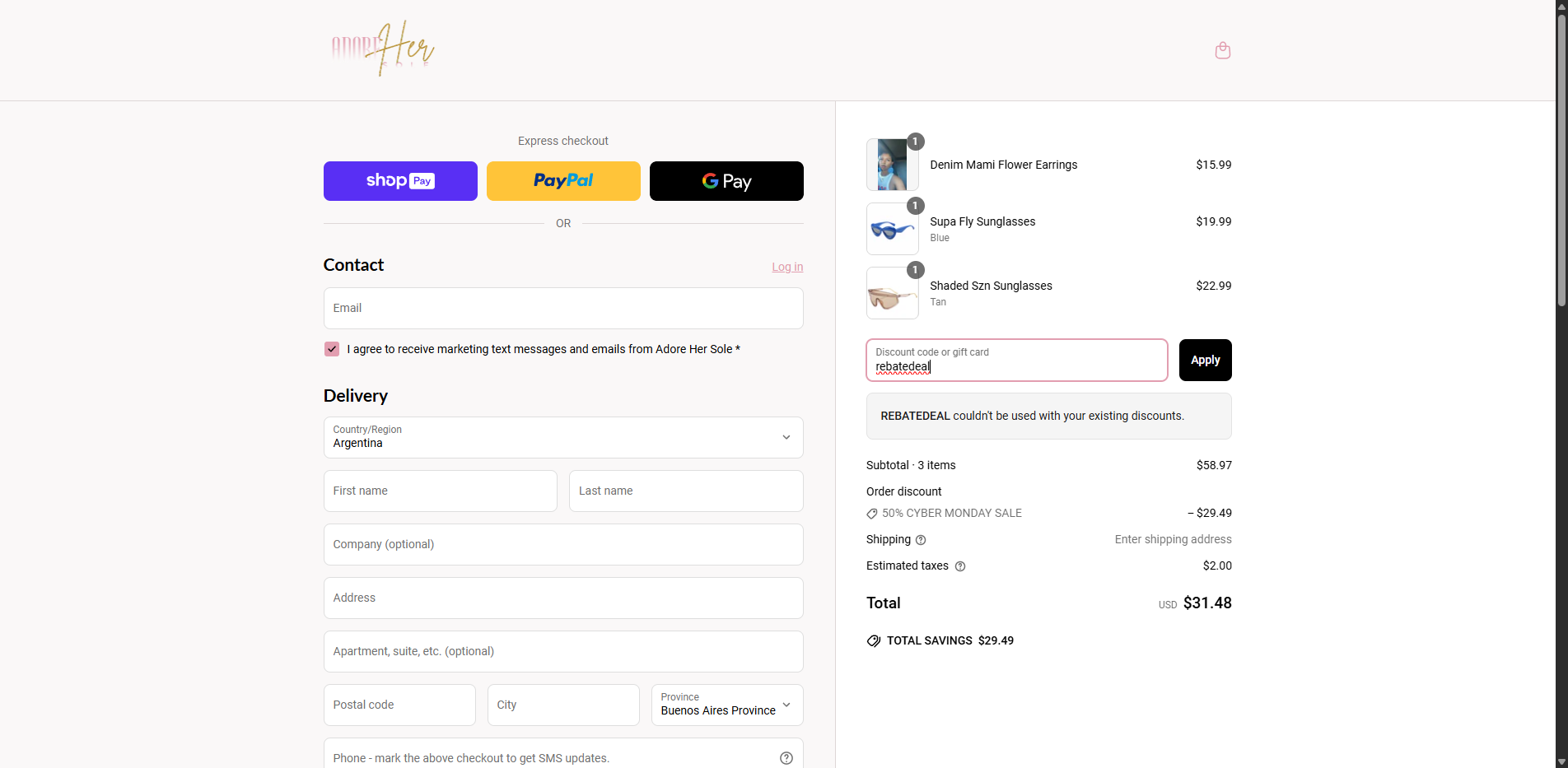Click the Total Savings tag icon
This screenshot has height=768, width=1568.
874,640
